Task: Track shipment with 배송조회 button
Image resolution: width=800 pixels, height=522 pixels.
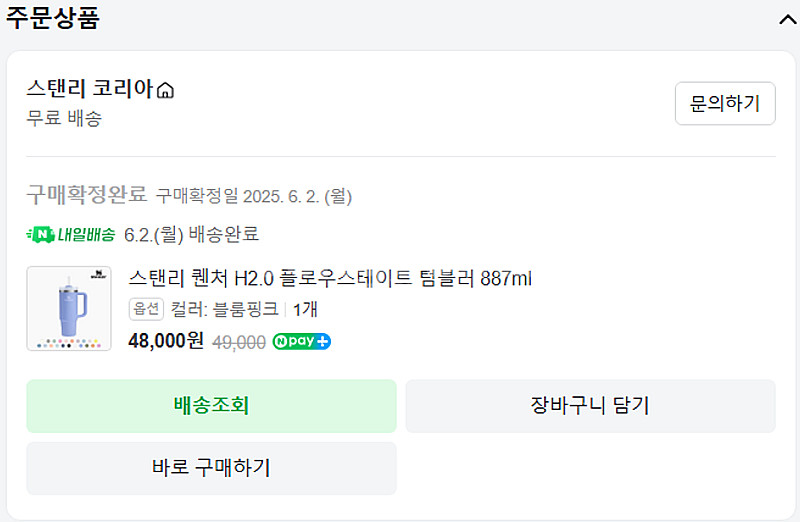Action: point(211,406)
